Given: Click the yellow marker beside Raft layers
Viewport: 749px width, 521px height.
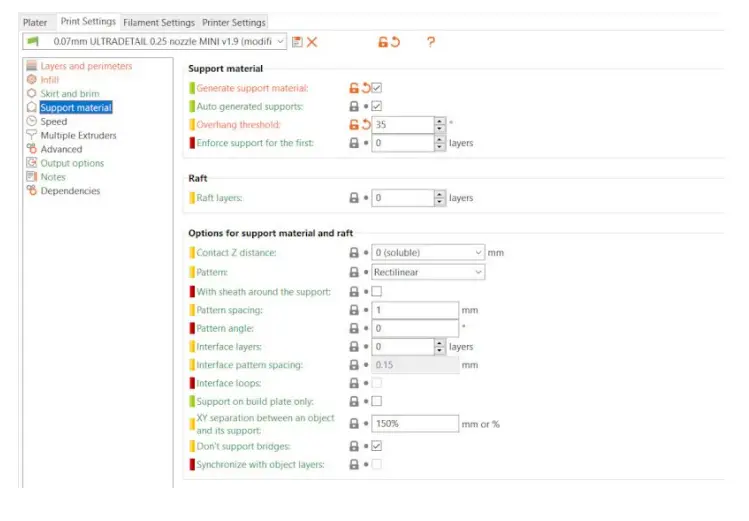Looking at the screenshot, I should tap(192, 198).
